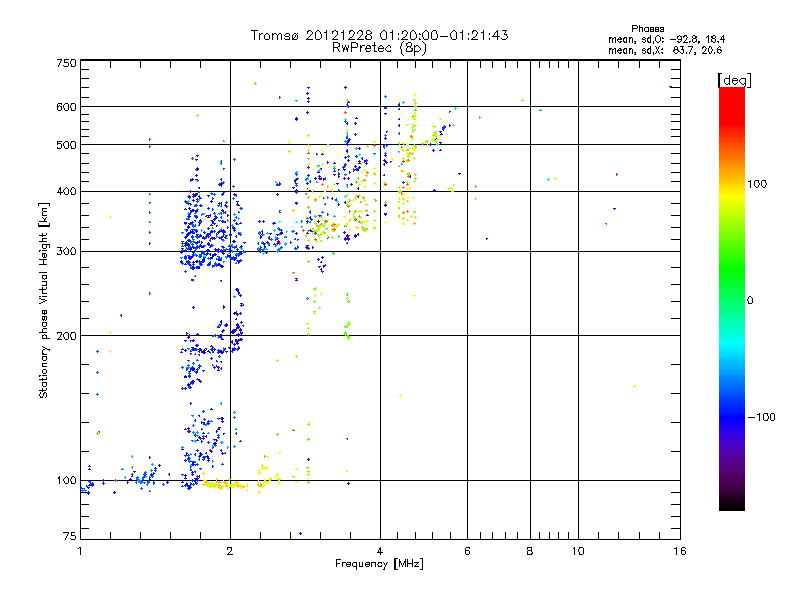The height and width of the screenshot is (600, 800).
Task: Click the plot title 'Tromsø 20121228 01:20:00-01:21:43'
Action: (x=379, y=35)
